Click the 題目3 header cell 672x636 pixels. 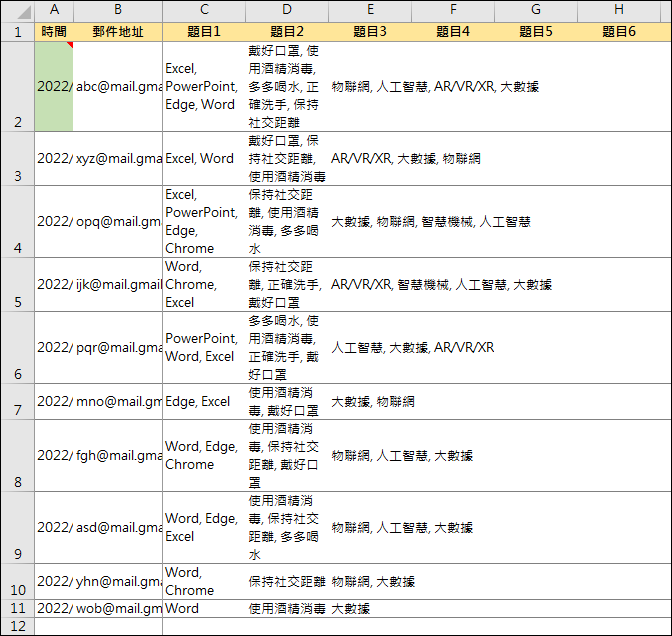click(x=370, y=32)
